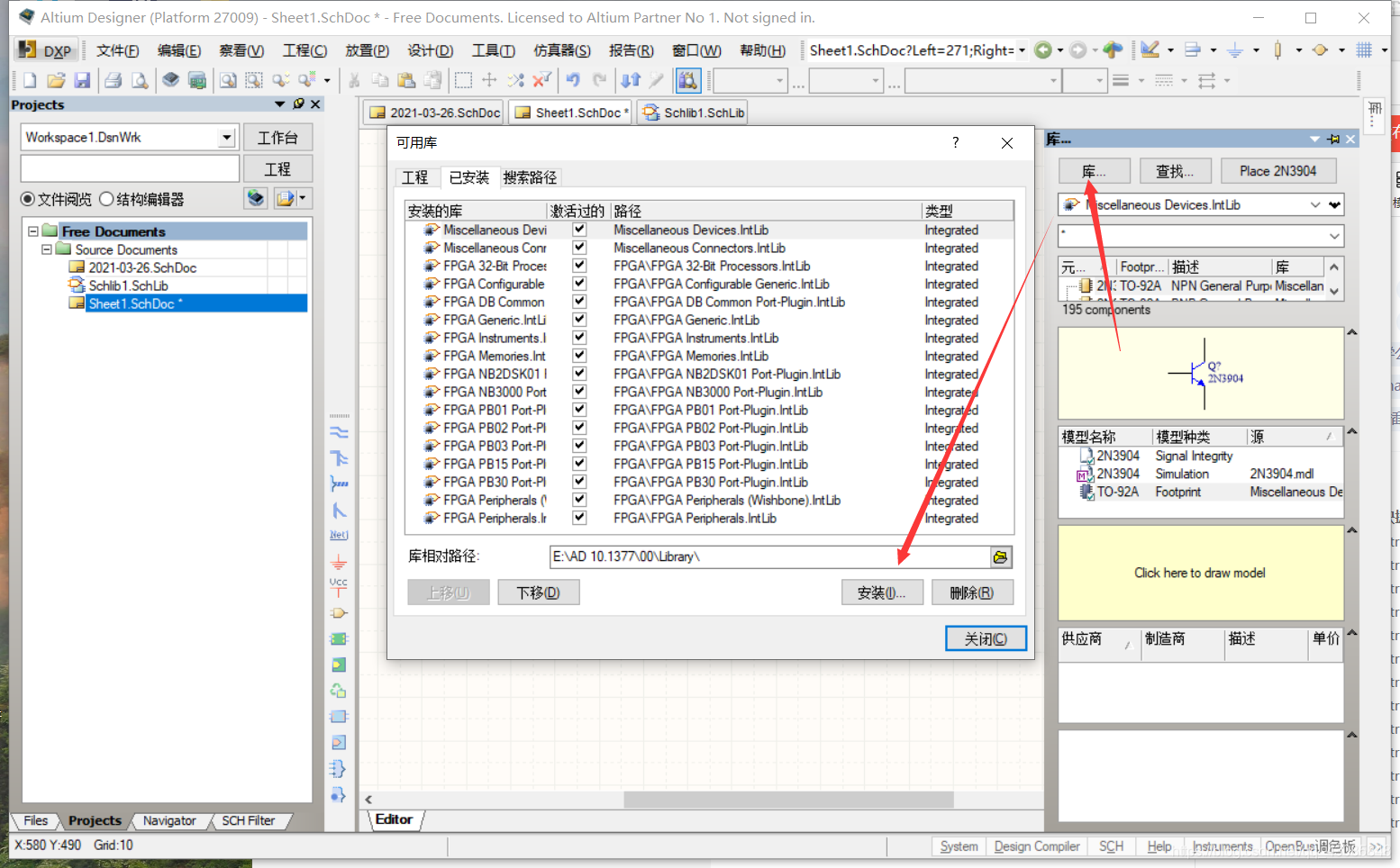The height and width of the screenshot is (868, 1400).
Task: Click the 查找... button in library panel
Action: coord(1175,171)
